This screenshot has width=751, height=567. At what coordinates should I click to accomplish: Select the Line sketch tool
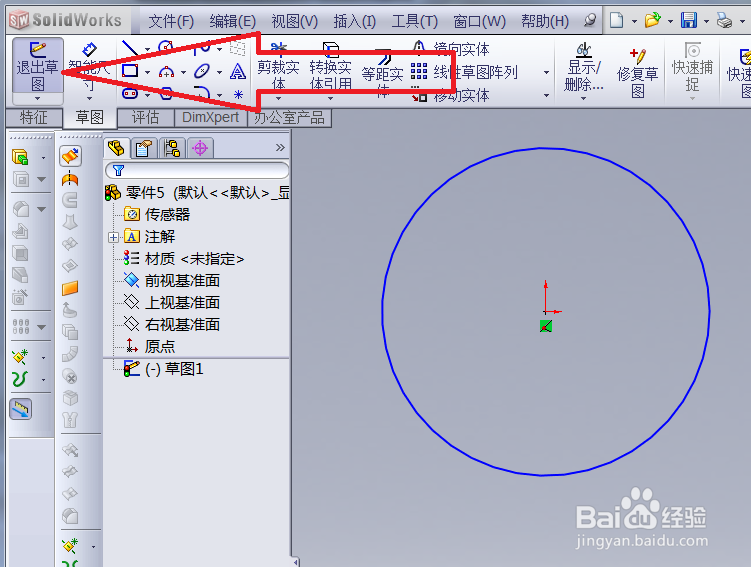coord(130,48)
